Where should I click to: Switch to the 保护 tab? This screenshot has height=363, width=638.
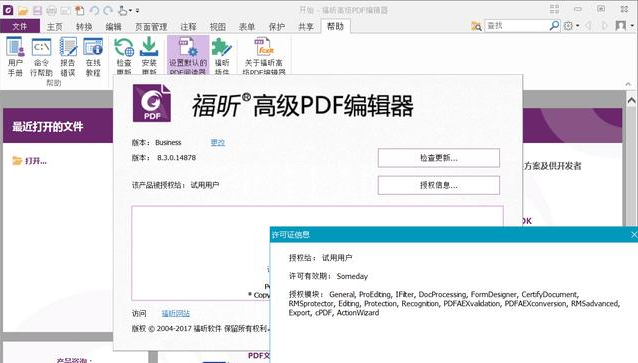277,27
